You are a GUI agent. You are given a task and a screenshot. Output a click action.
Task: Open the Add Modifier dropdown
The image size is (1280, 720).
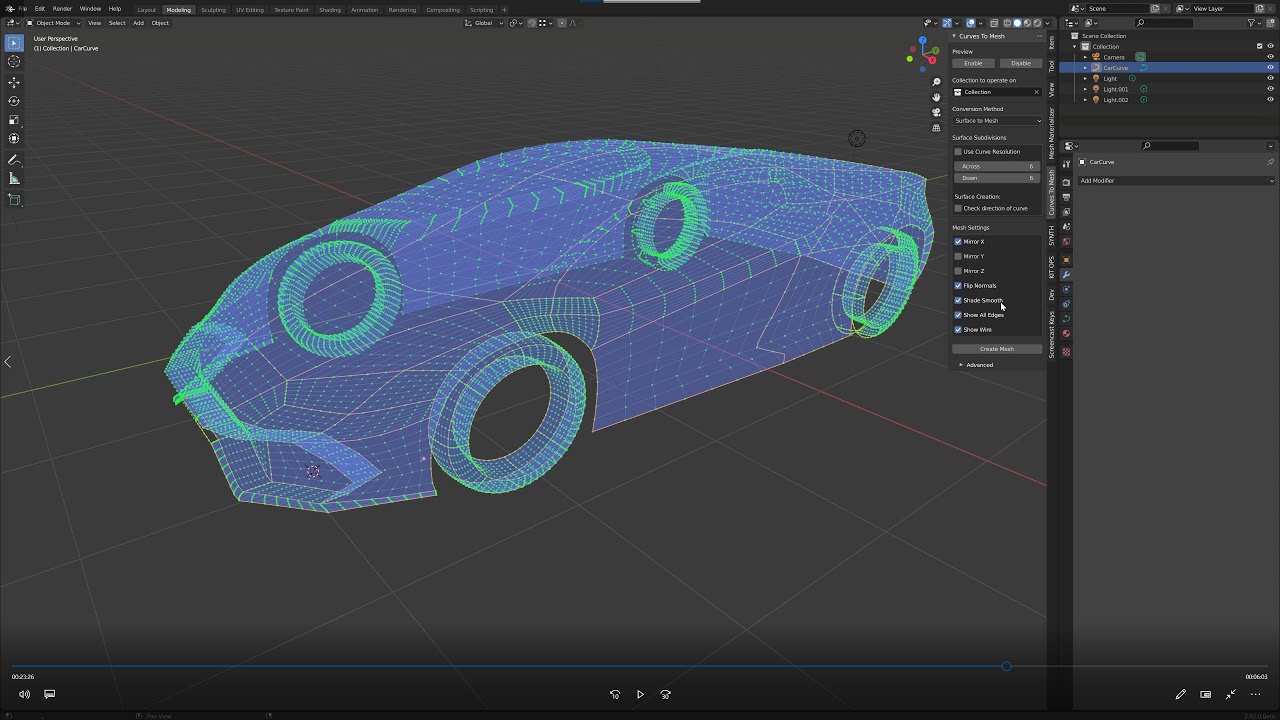[1176, 181]
